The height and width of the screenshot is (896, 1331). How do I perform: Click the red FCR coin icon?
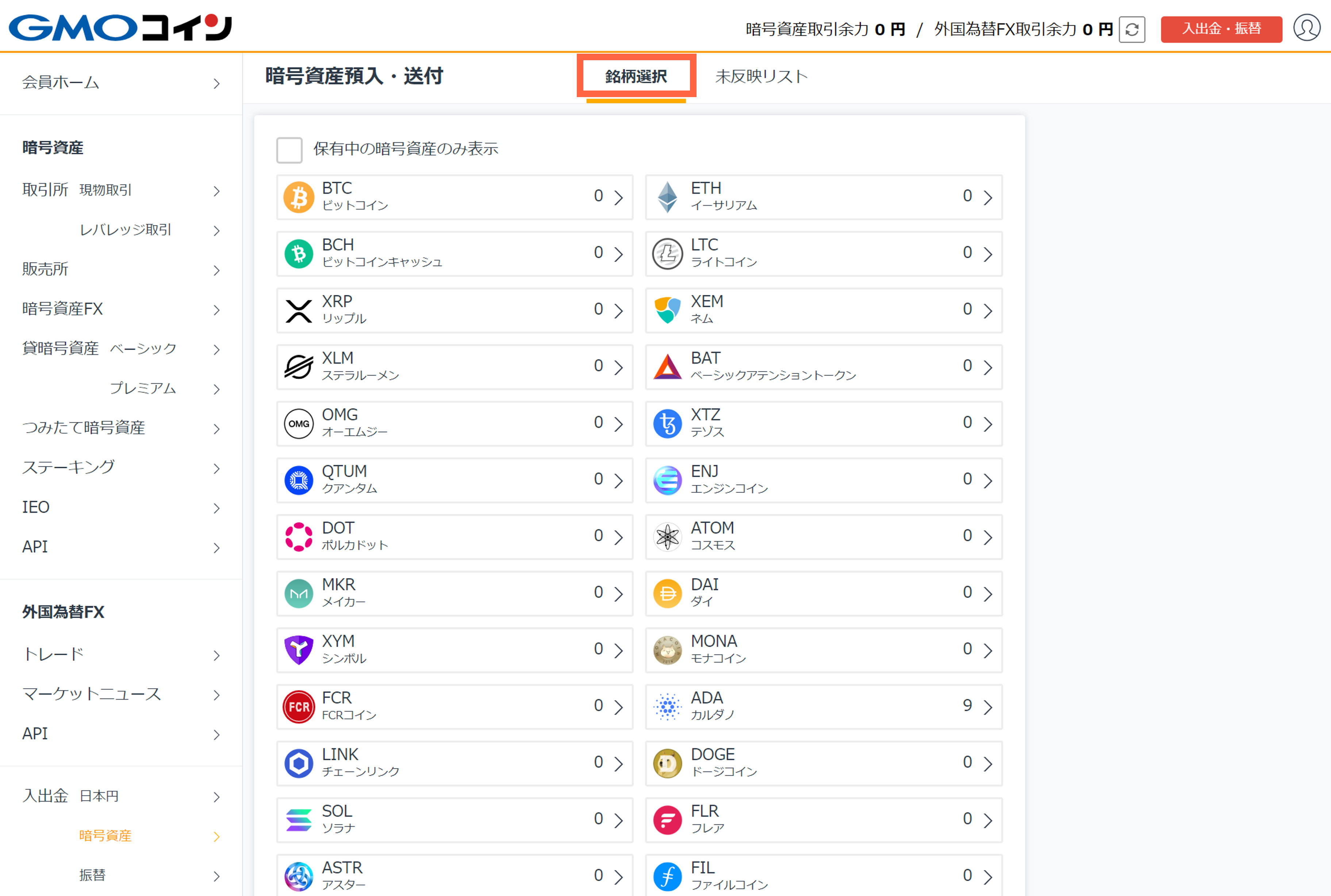point(298,706)
